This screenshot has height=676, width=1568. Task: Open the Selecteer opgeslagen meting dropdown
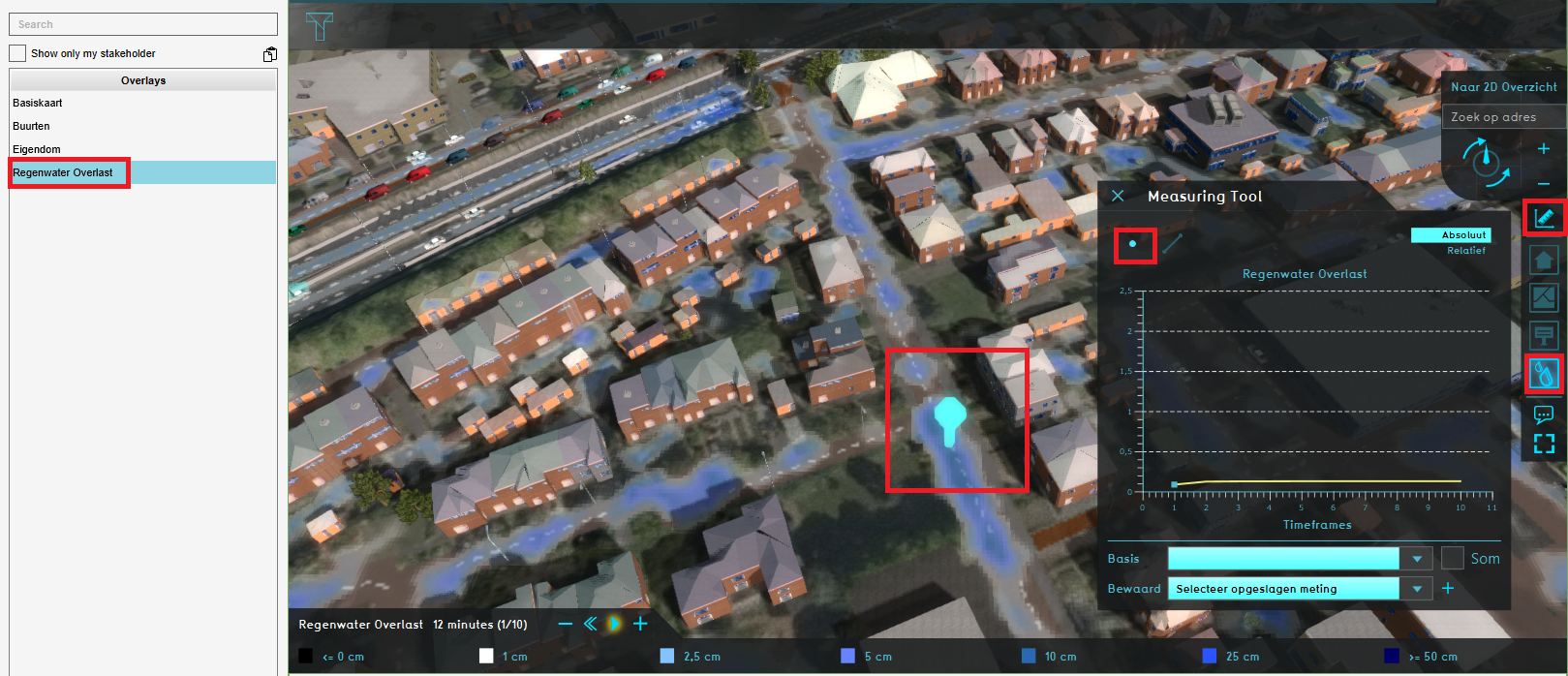click(1417, 589)
